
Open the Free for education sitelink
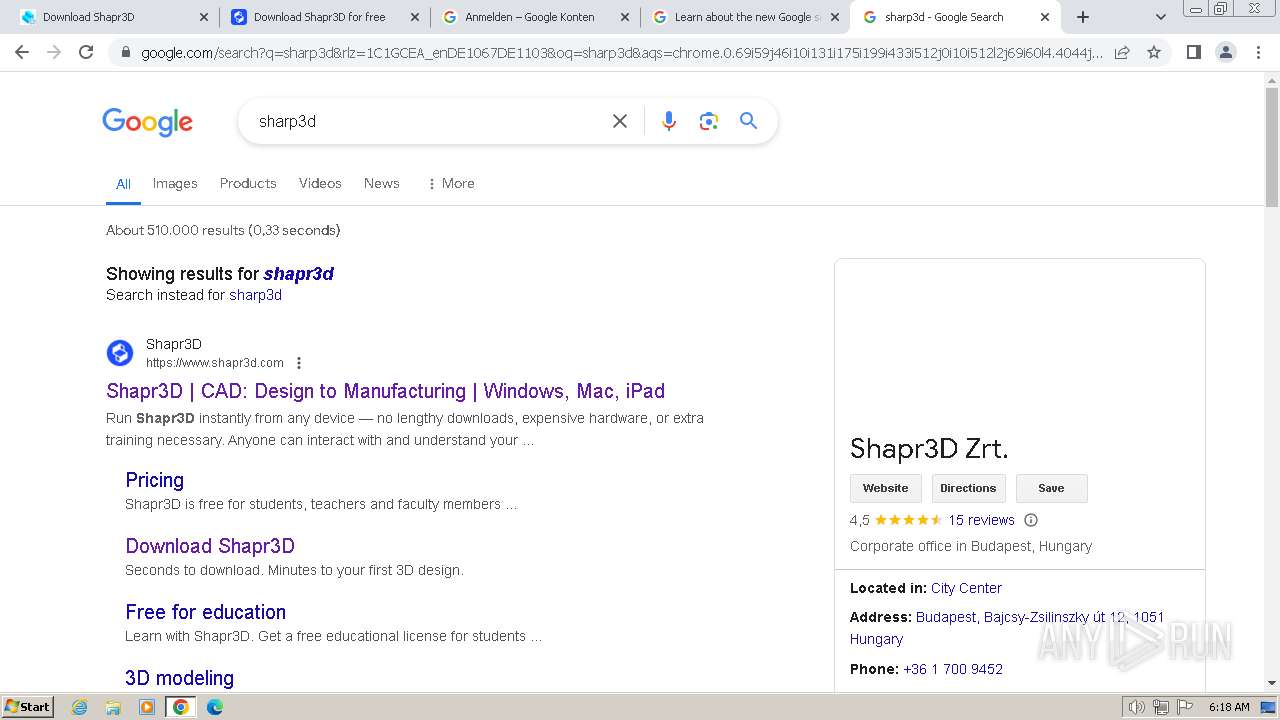(205, 612)
